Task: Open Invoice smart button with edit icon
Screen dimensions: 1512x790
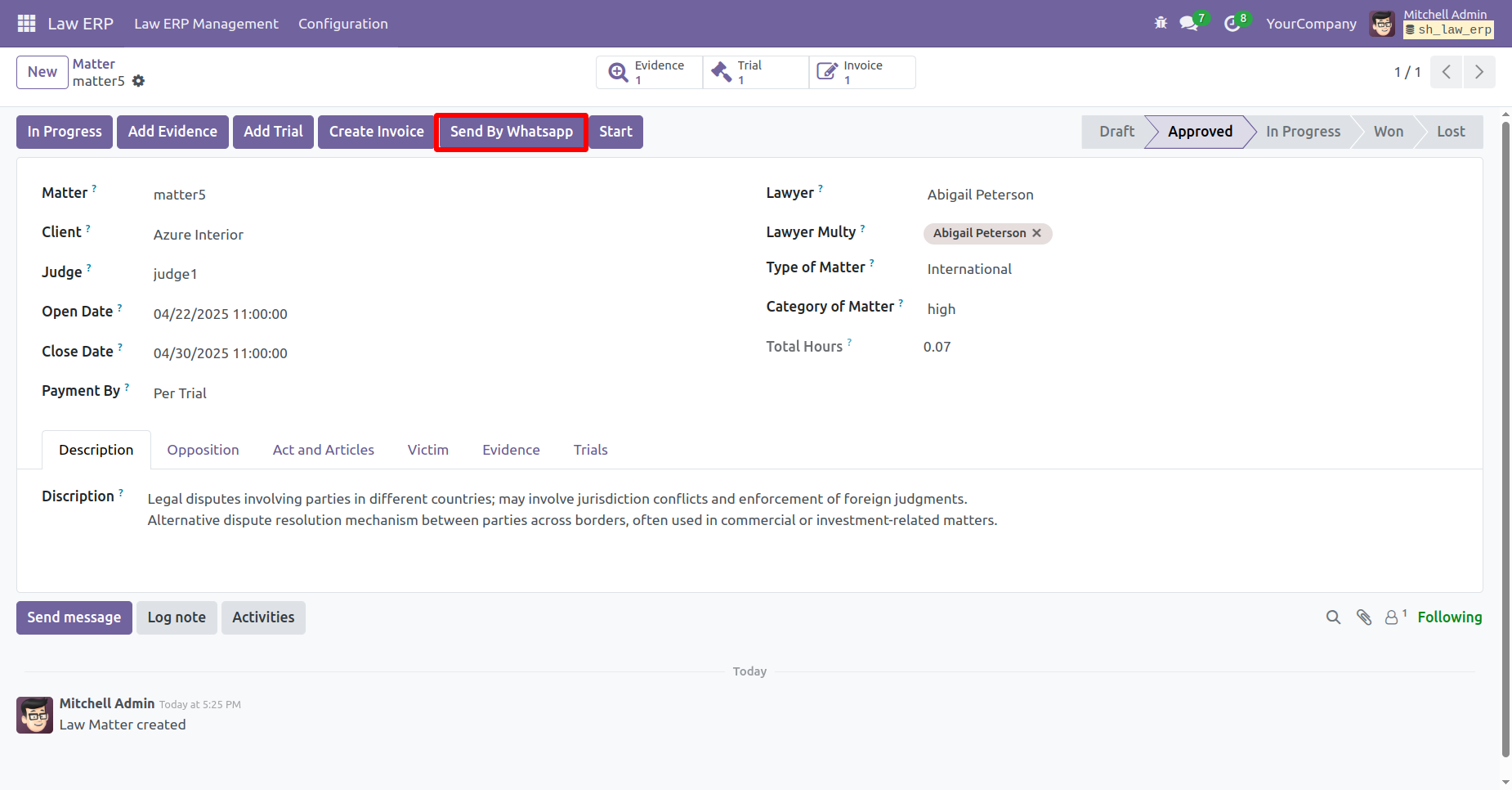Action: [862, 72]
